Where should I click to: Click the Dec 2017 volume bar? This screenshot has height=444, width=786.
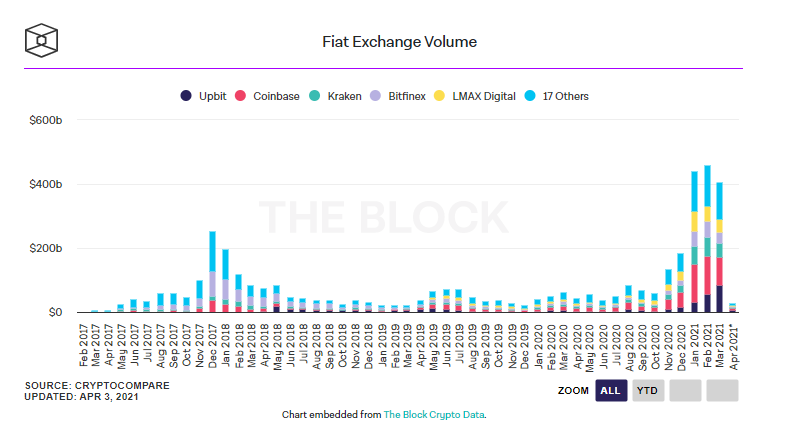point(212,272)
